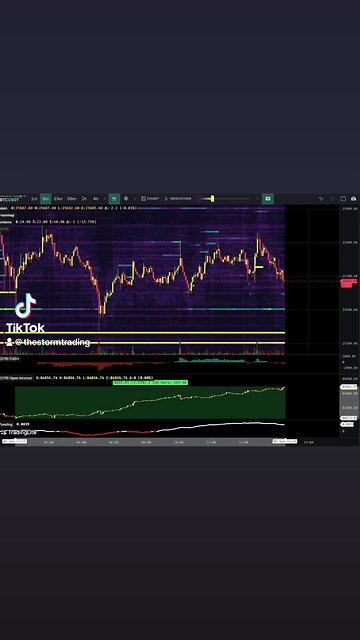The height and width of the screenshot is (640, 360).
Task: Click the current date marker on time axis
Action: pyautogui.click(x=285, y=442)
